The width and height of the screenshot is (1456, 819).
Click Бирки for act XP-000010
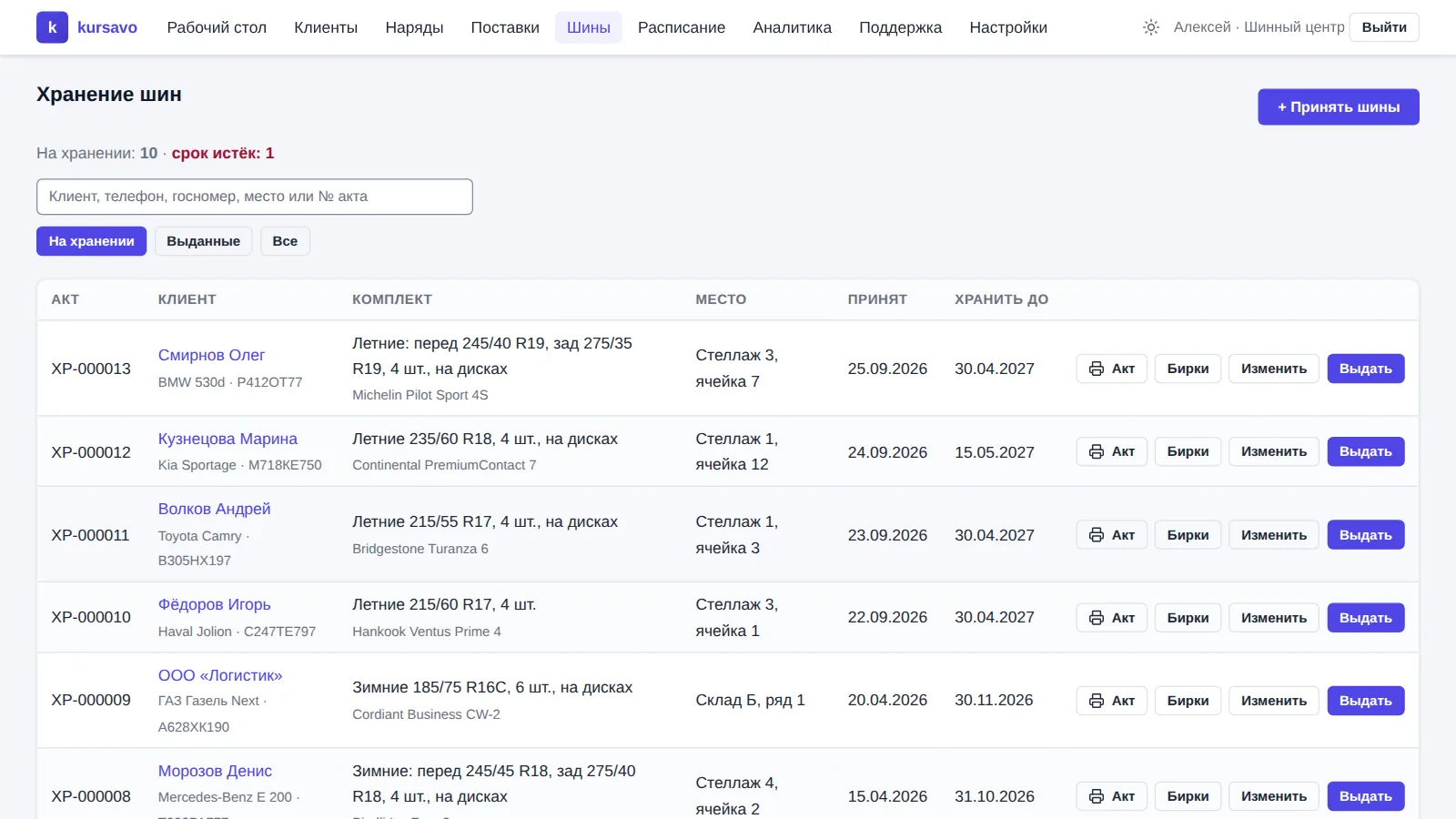(x=1188, y=618)
